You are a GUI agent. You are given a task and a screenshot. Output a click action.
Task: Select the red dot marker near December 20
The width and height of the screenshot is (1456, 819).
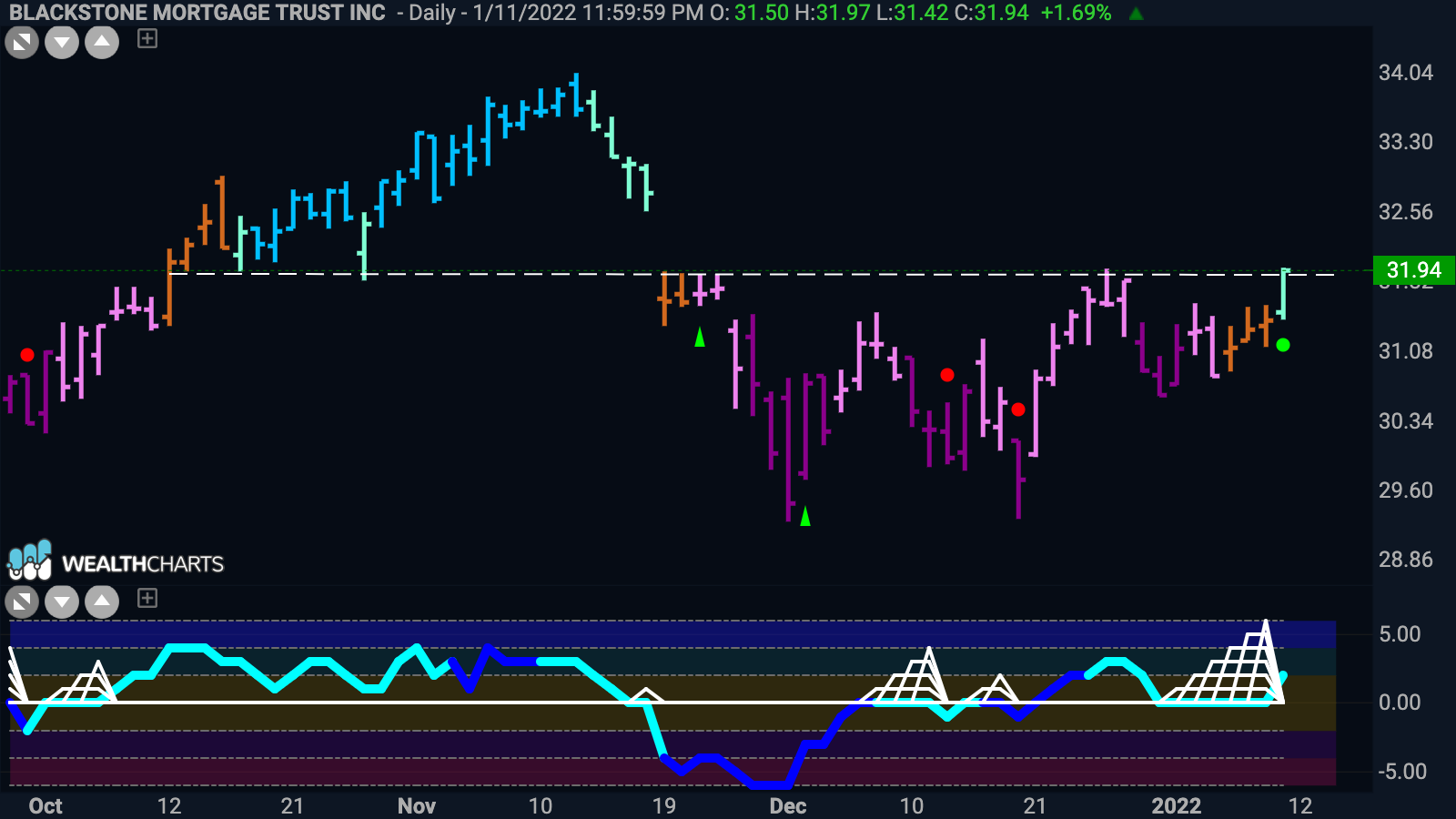pos(1018,409)
